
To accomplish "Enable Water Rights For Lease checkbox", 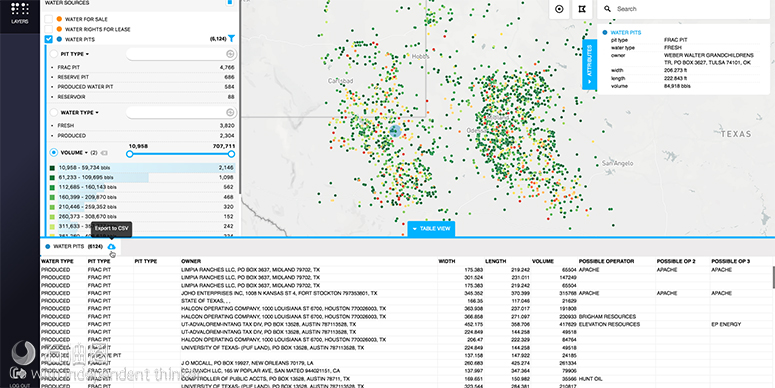I will [48, 29].
